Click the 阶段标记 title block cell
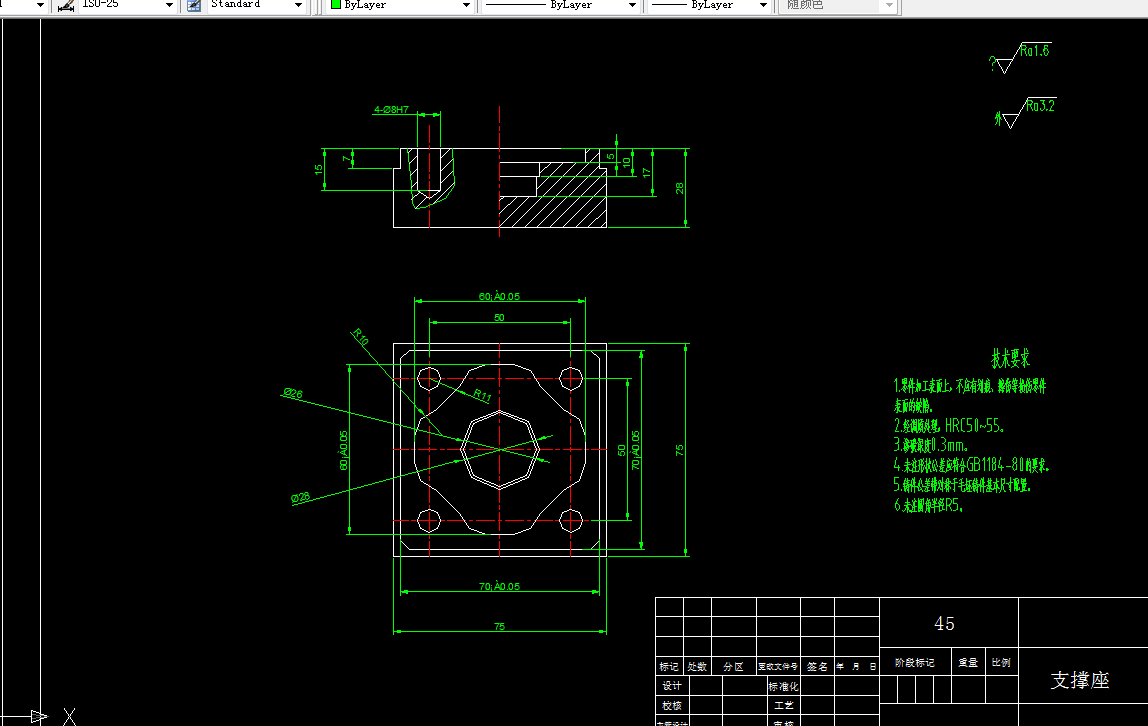Viewport: 1148px width, 726px height. pyautogui.click(x=914, y=662)
